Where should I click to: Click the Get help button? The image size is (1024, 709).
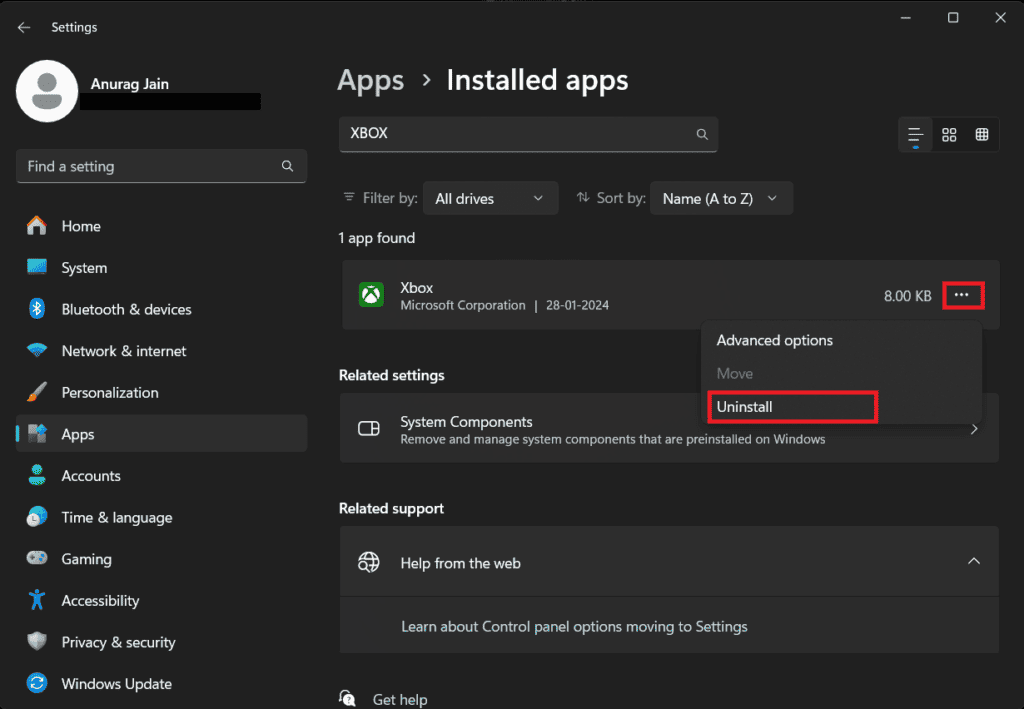pos(399,698)
